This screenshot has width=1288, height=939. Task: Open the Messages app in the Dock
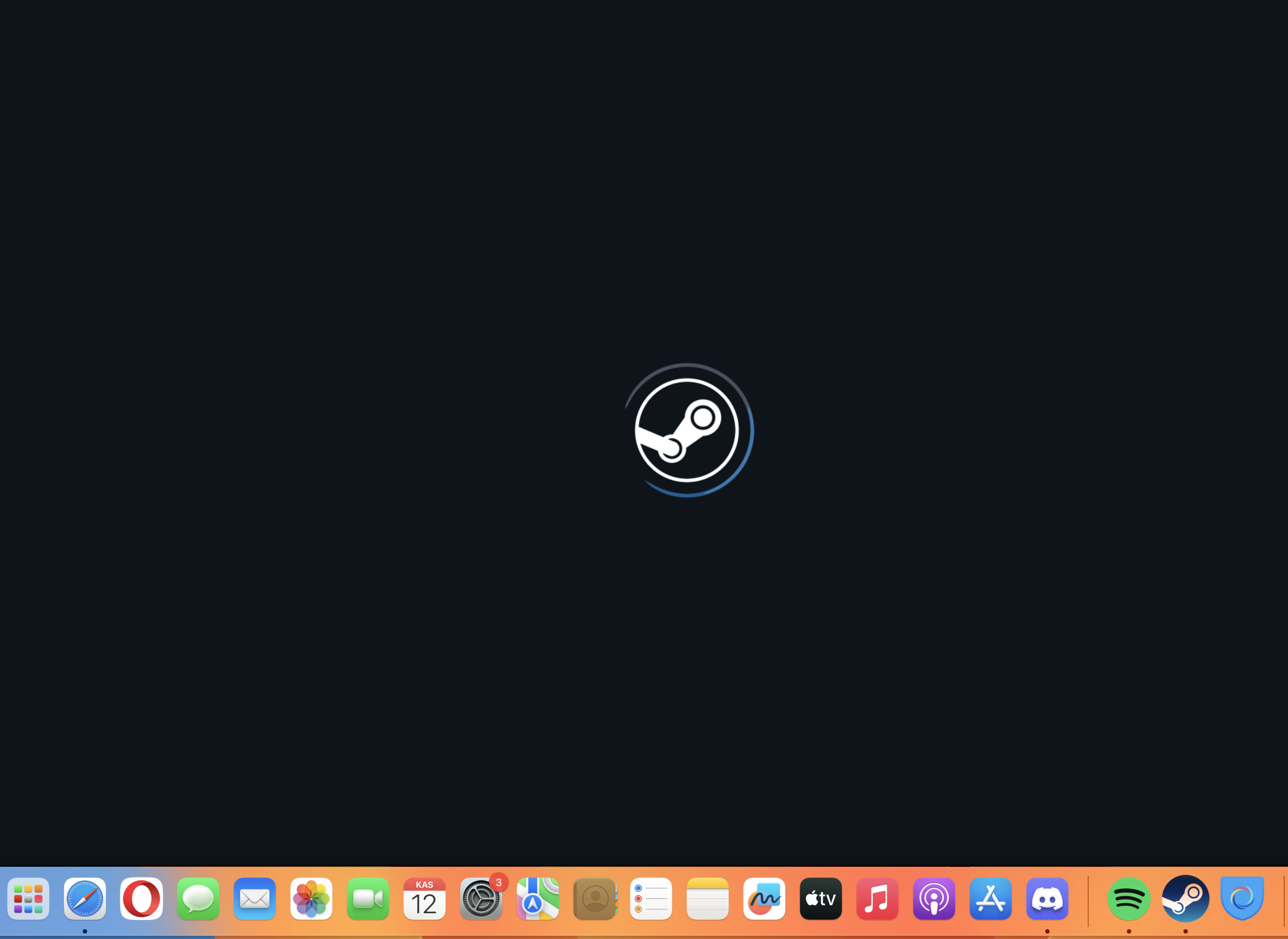pyautogui.click(x=198, y=899)
